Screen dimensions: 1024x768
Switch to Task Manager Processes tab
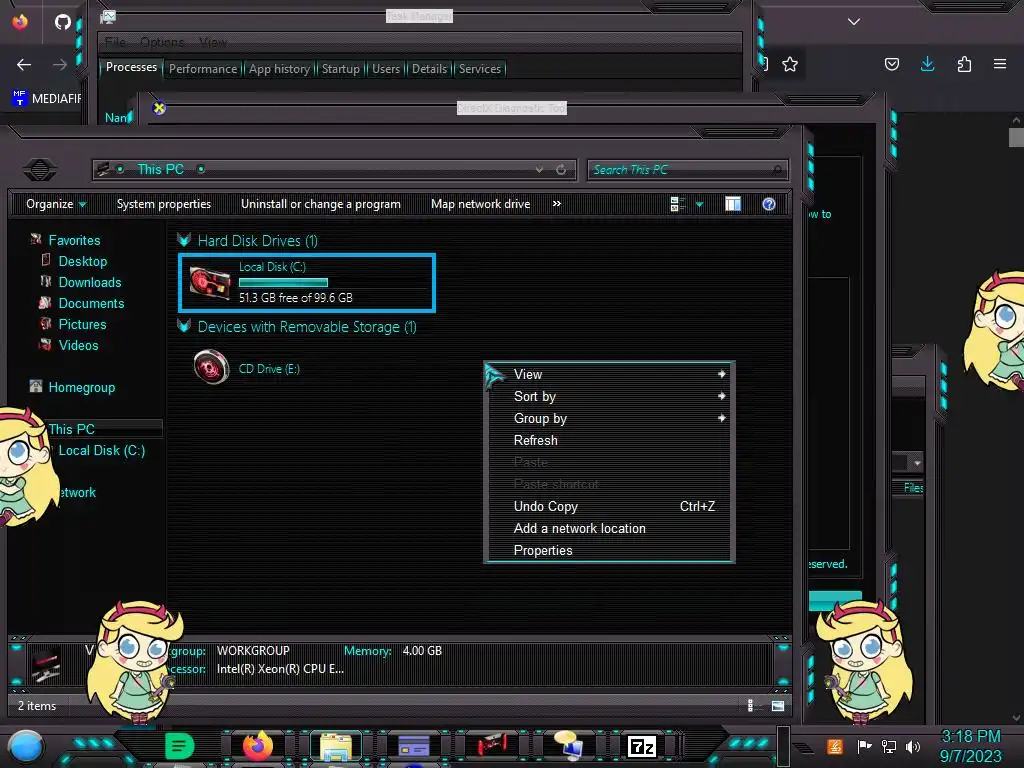(131, 67)
